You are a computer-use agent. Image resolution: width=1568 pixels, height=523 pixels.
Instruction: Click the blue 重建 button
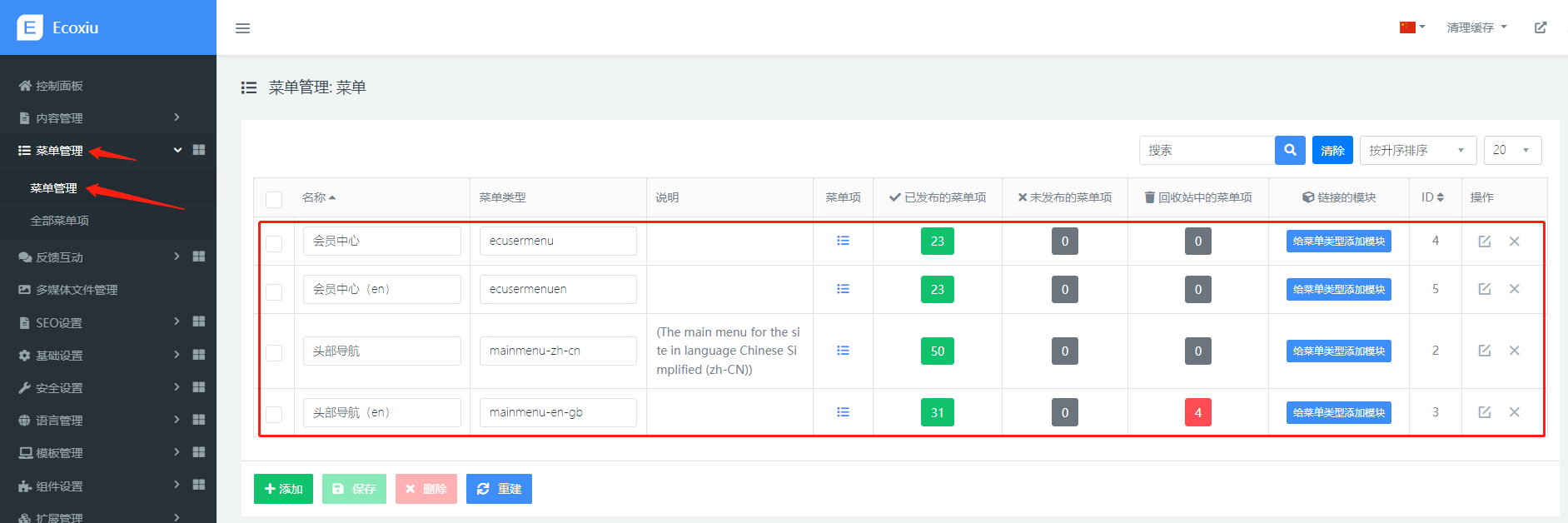click(x=499, y=489)
